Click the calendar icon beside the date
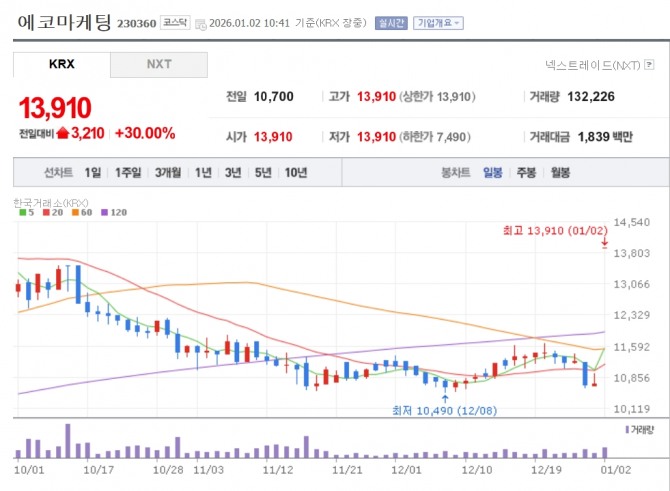Screen dimensions: 670x491 [200, 22]
